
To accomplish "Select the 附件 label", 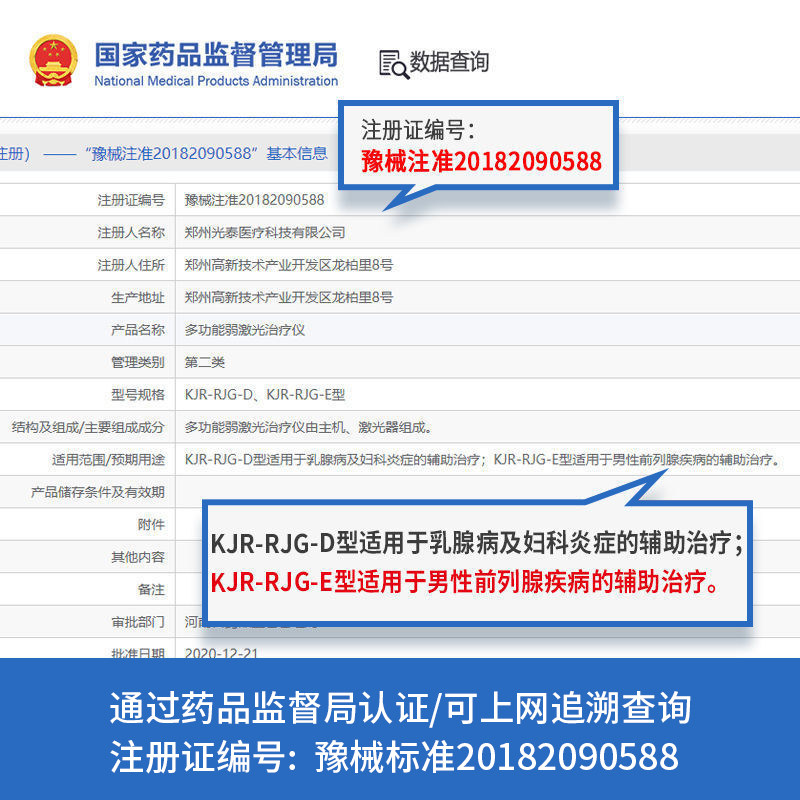I will [x=151, y=524].
